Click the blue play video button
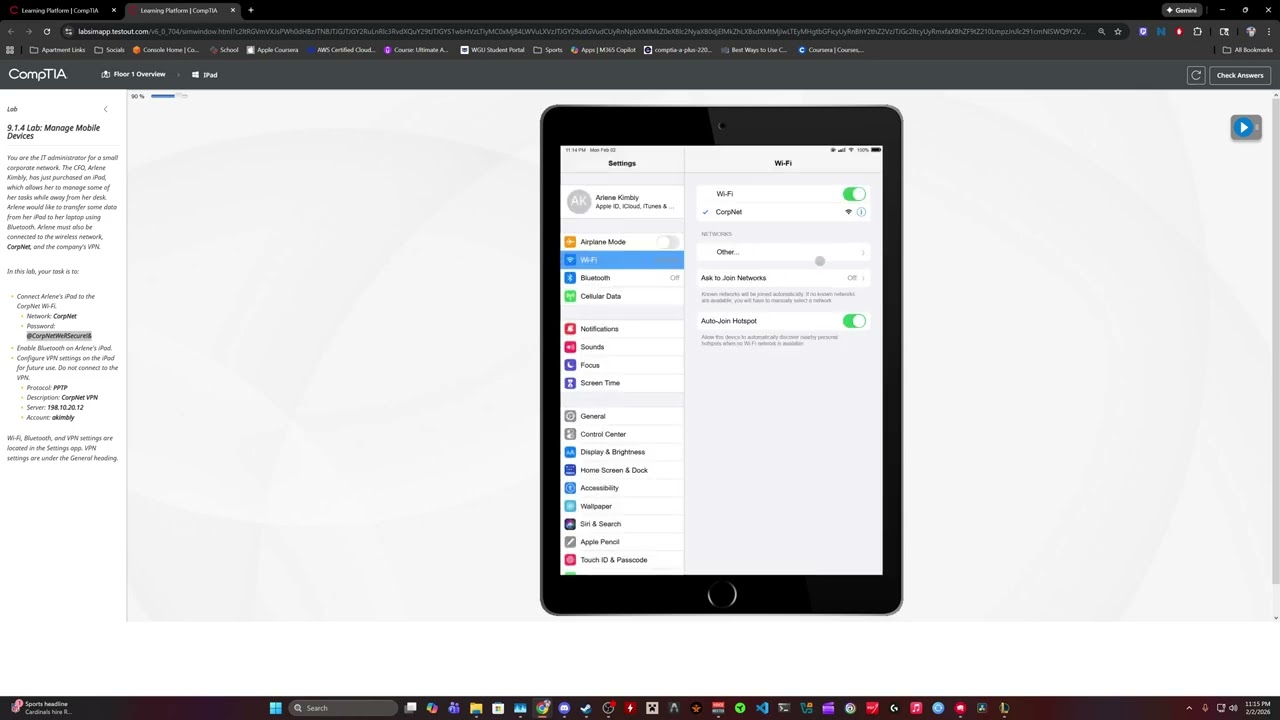 point(1246,128)
